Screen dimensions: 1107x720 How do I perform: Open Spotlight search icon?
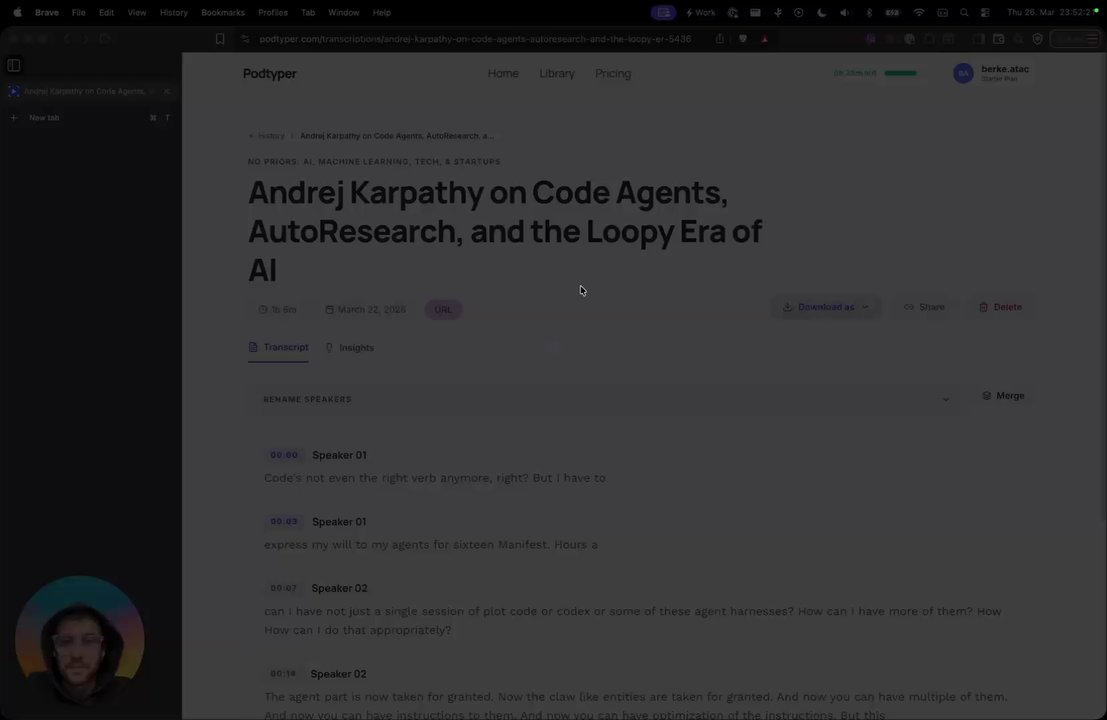(964, 13)
